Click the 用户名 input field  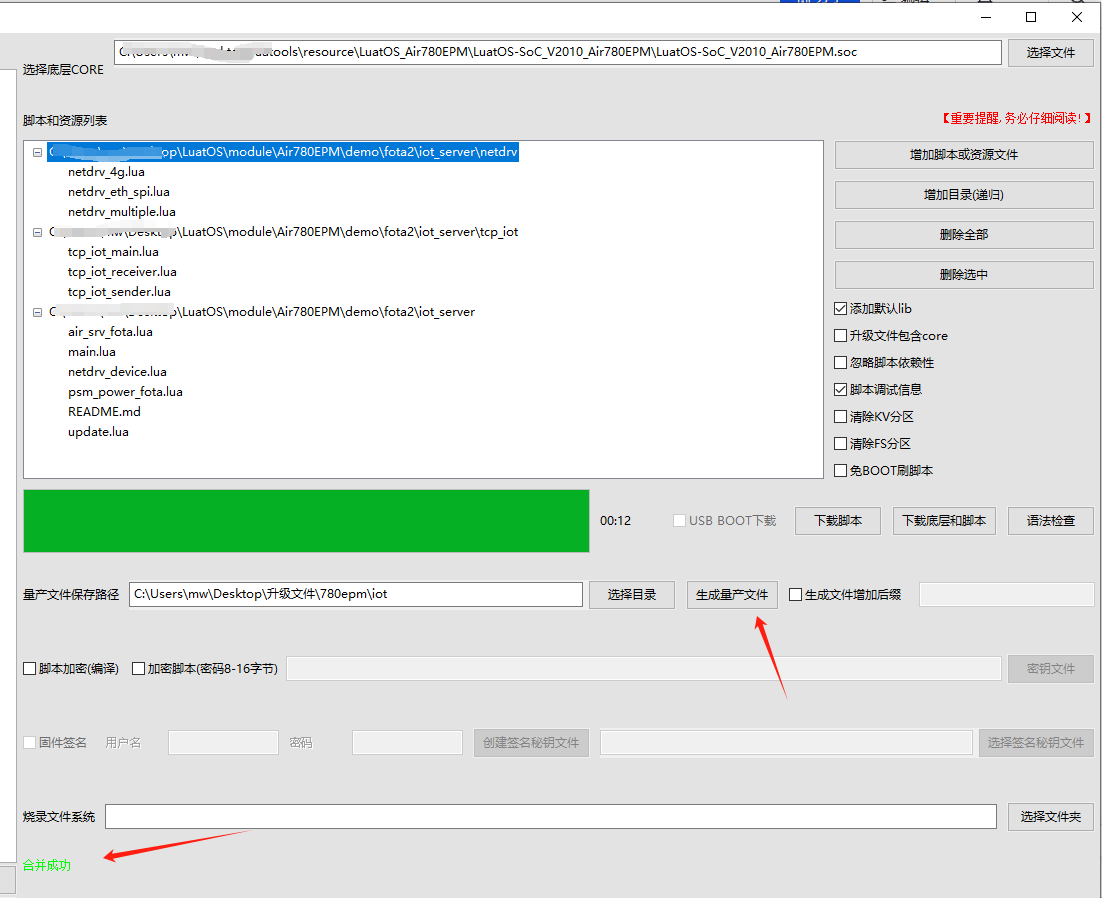[x=223, y=743]
